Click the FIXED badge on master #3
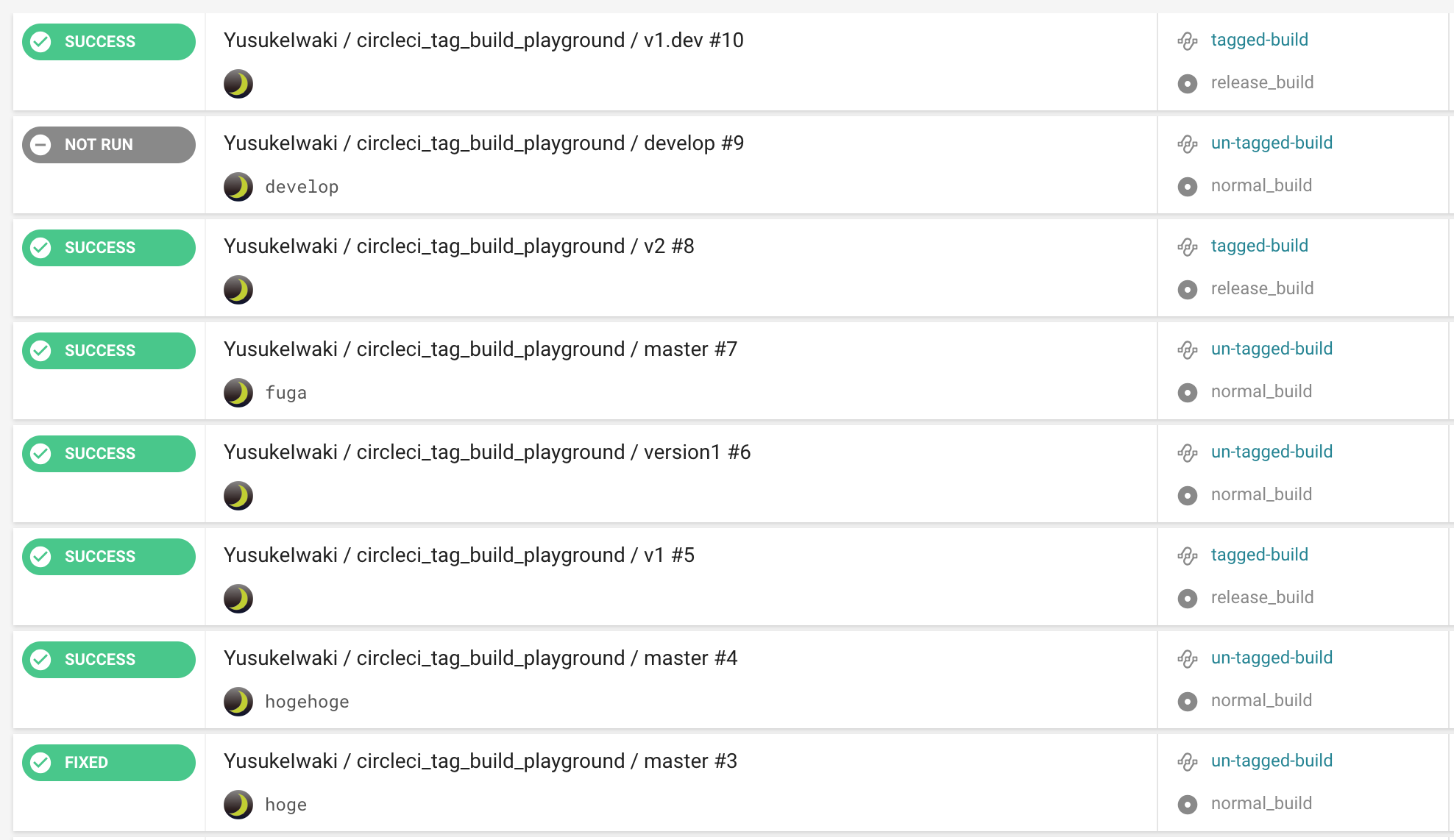1454x840 pixels. tap(107, 762)
